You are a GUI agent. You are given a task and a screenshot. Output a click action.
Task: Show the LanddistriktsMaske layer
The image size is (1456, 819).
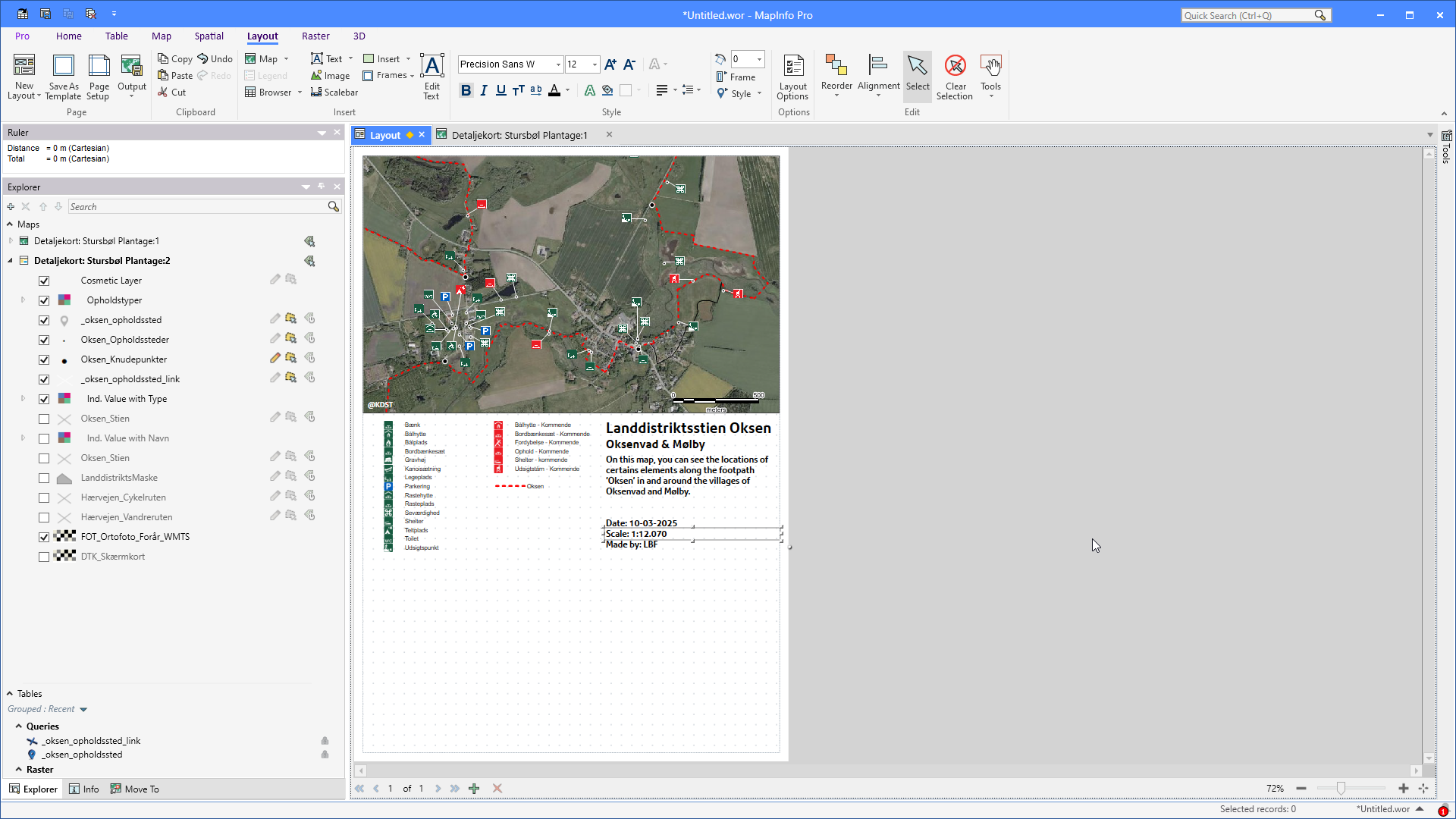tap(44, 478)
